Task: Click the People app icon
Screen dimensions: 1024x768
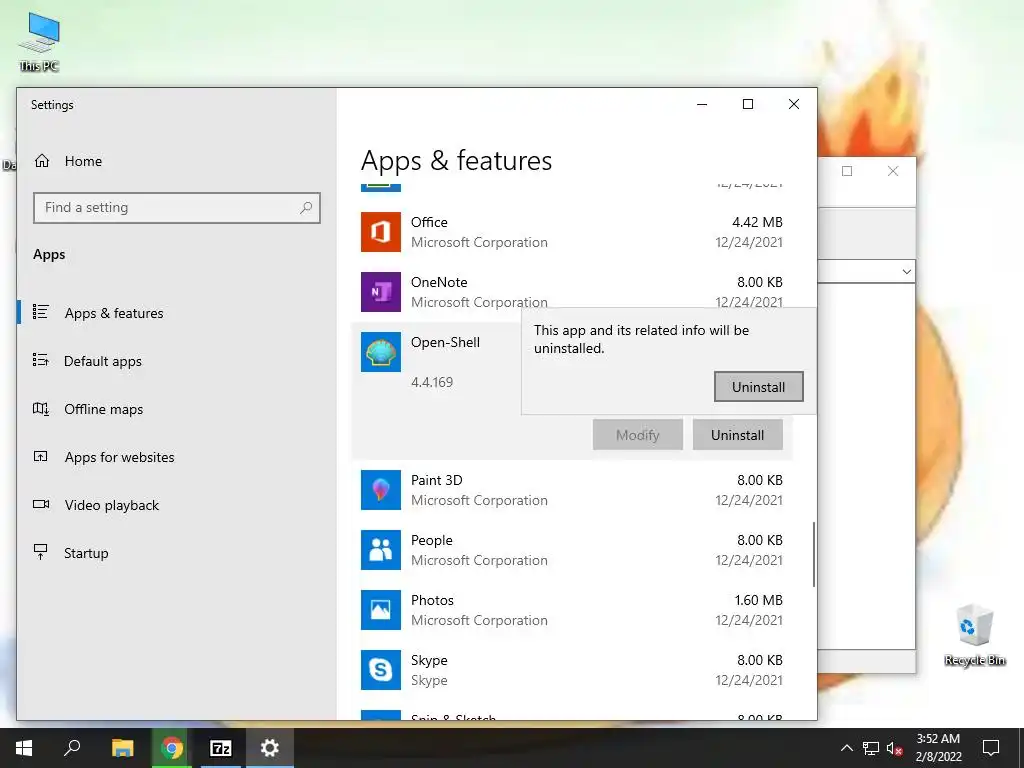Action: [381, 550]
